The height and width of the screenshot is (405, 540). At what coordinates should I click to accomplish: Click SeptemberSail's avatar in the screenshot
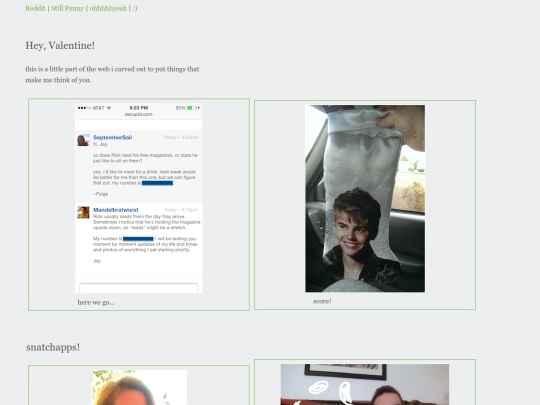[x=83, y=140]
